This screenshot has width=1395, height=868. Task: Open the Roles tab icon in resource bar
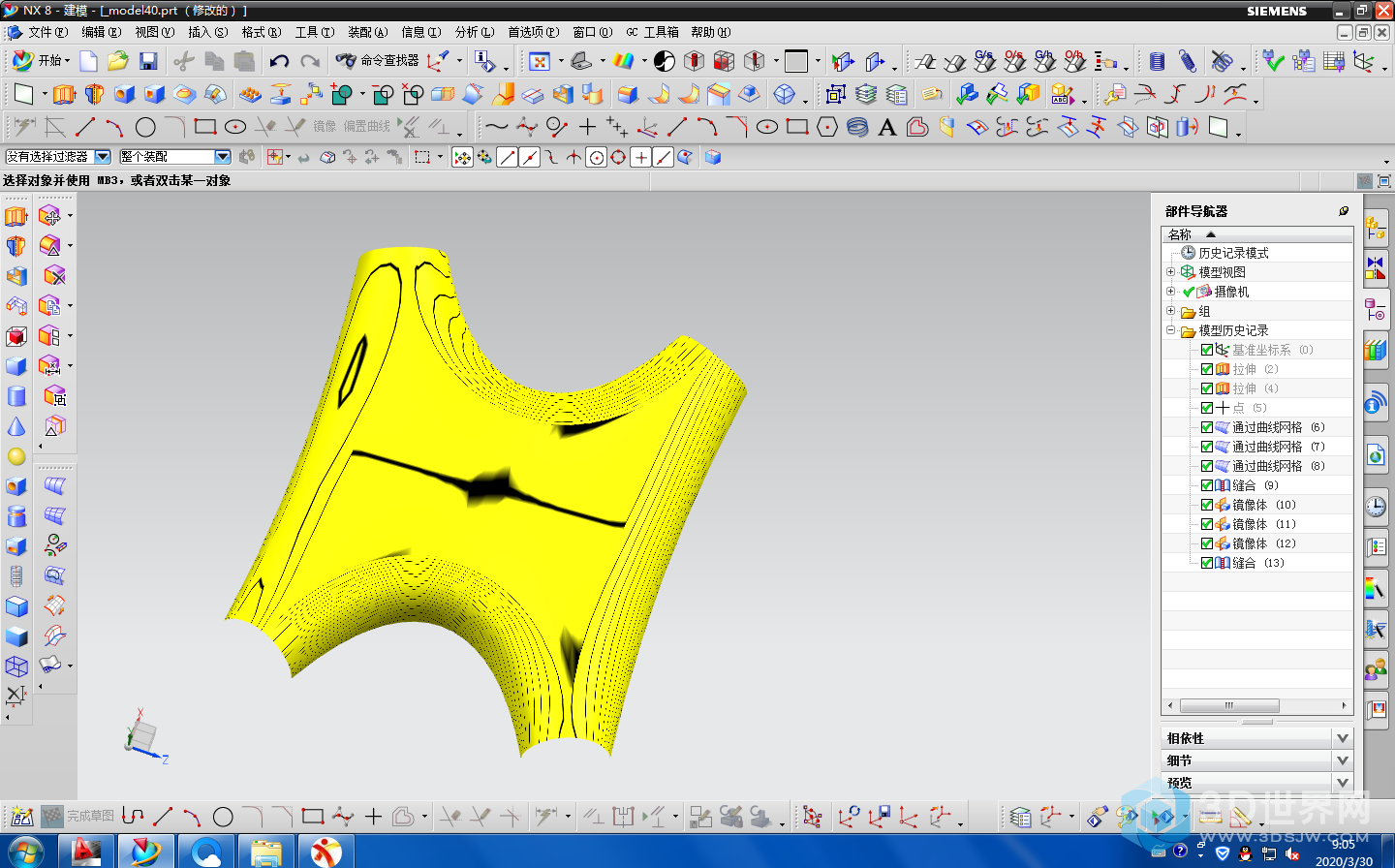tap(1376, 670)
